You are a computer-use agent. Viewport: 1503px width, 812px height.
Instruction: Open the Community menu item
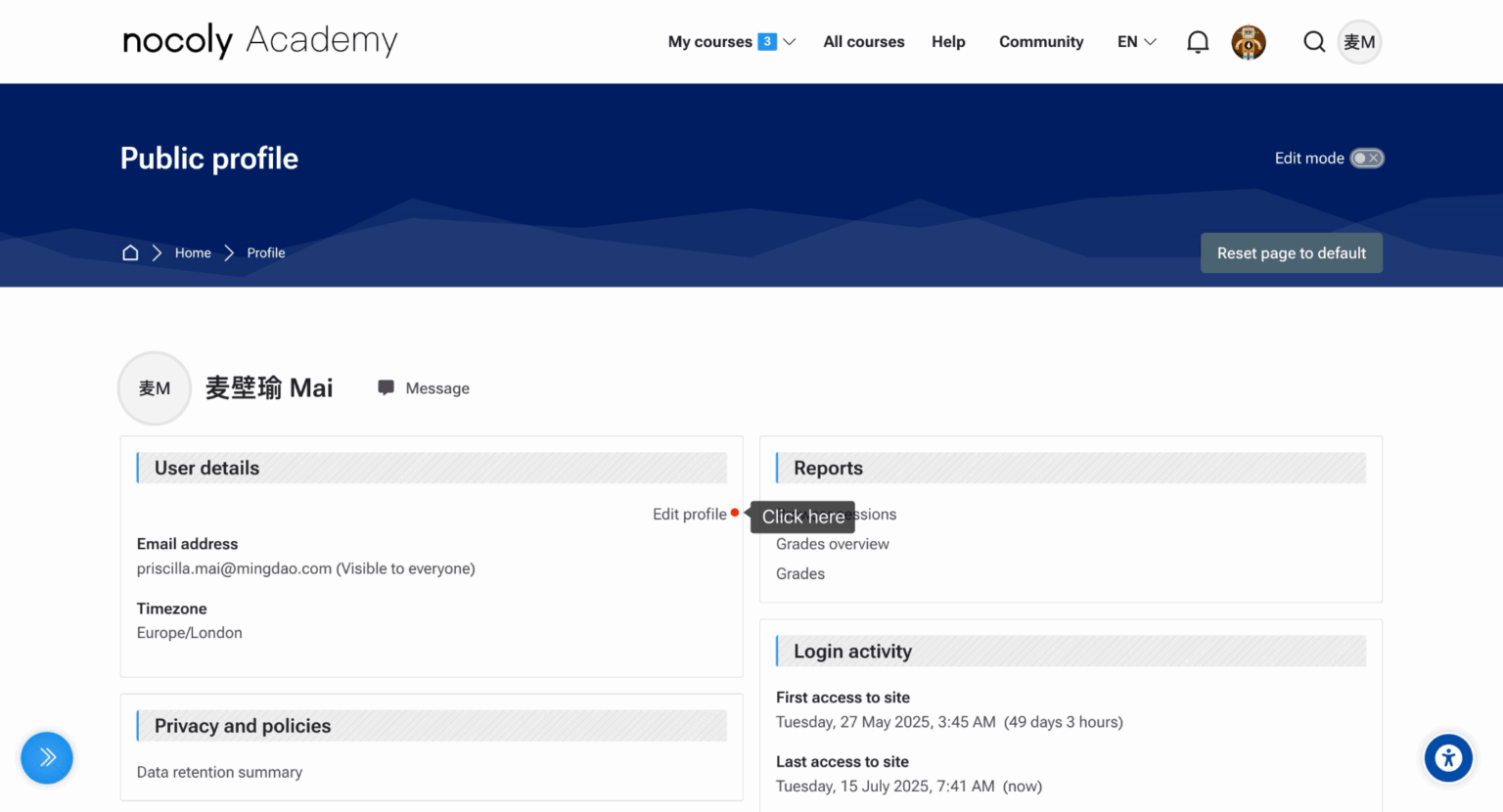pyautogui.click(x=1041, y=42)
